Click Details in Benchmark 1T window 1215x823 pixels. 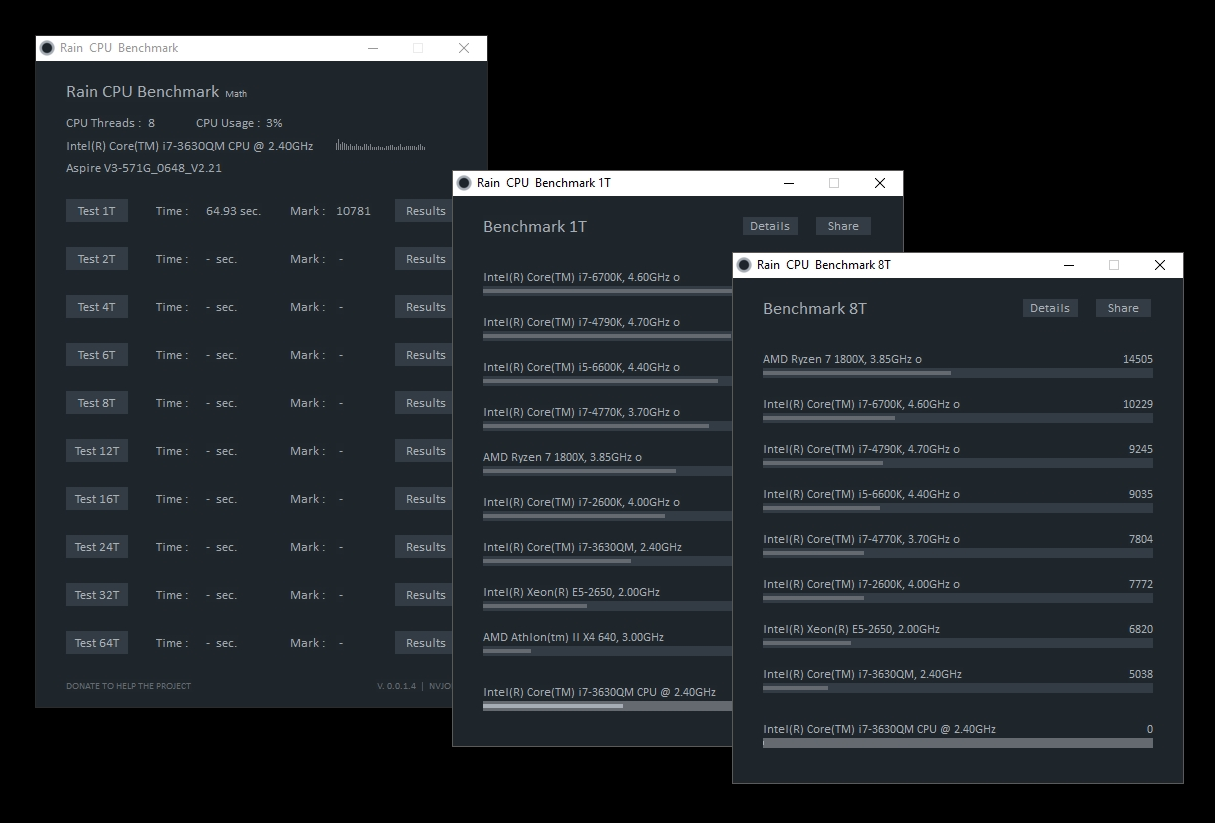point(770,226)
